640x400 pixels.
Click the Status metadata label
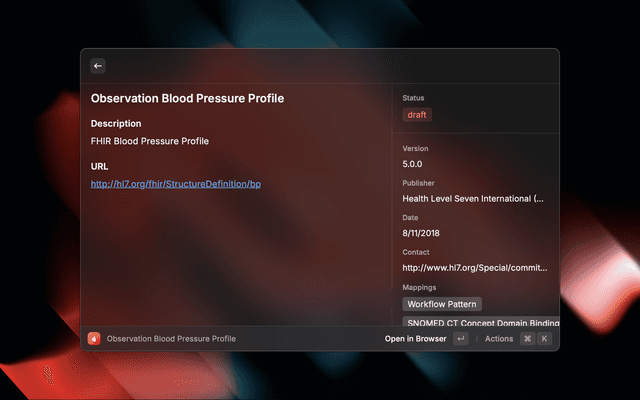pos(413,98)
